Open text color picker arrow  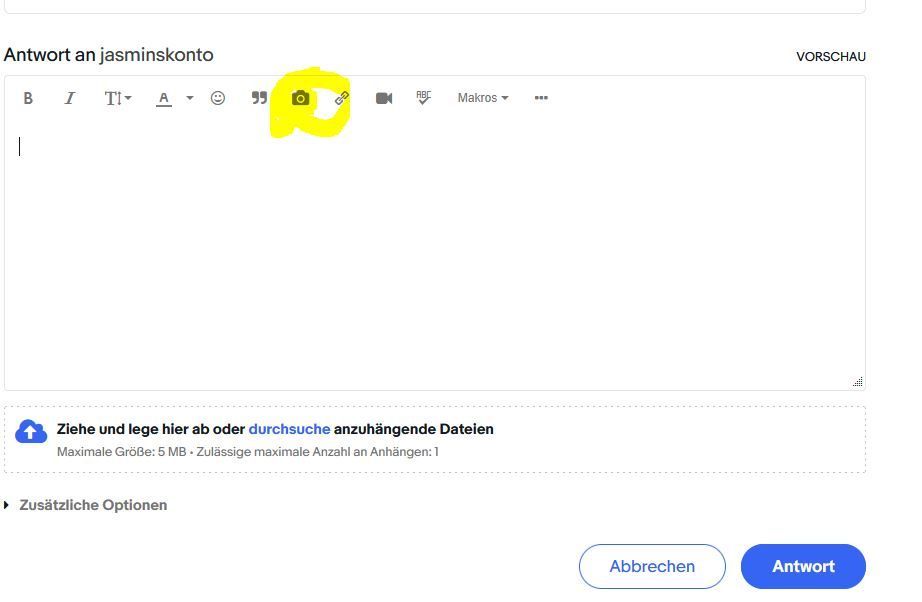coord(189,98)
